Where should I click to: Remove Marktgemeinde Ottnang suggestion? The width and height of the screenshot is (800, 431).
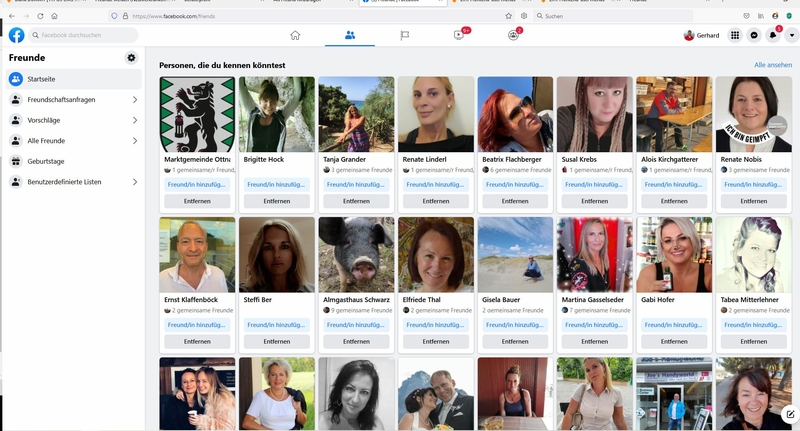[x=197, y=201]
